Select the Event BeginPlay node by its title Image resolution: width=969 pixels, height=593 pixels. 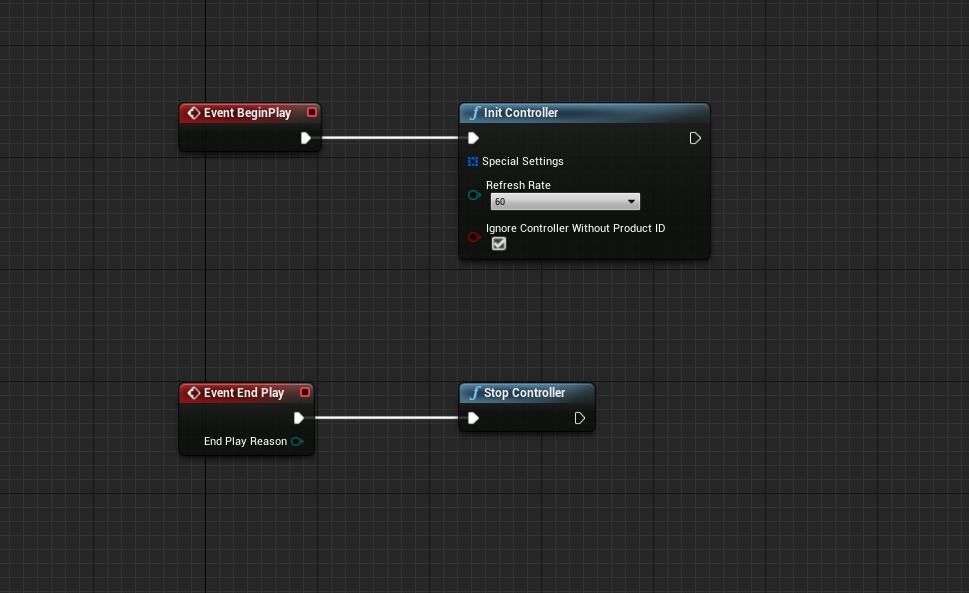coord(247,113)
